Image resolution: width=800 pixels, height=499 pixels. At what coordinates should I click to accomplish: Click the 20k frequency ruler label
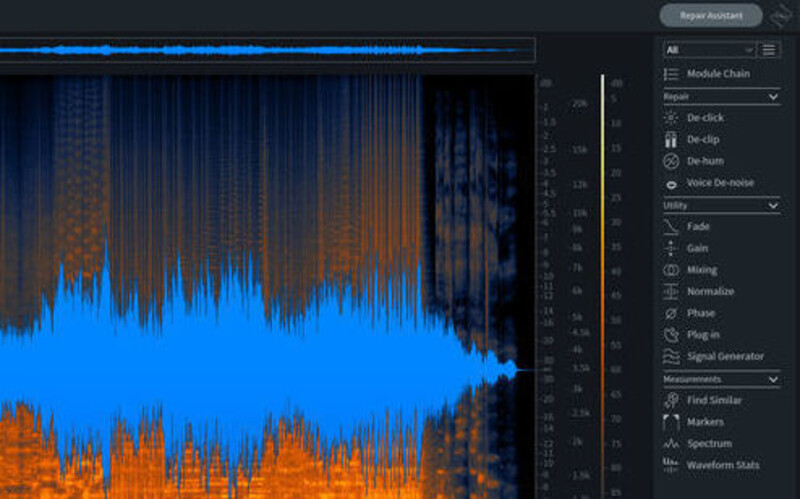580,104
